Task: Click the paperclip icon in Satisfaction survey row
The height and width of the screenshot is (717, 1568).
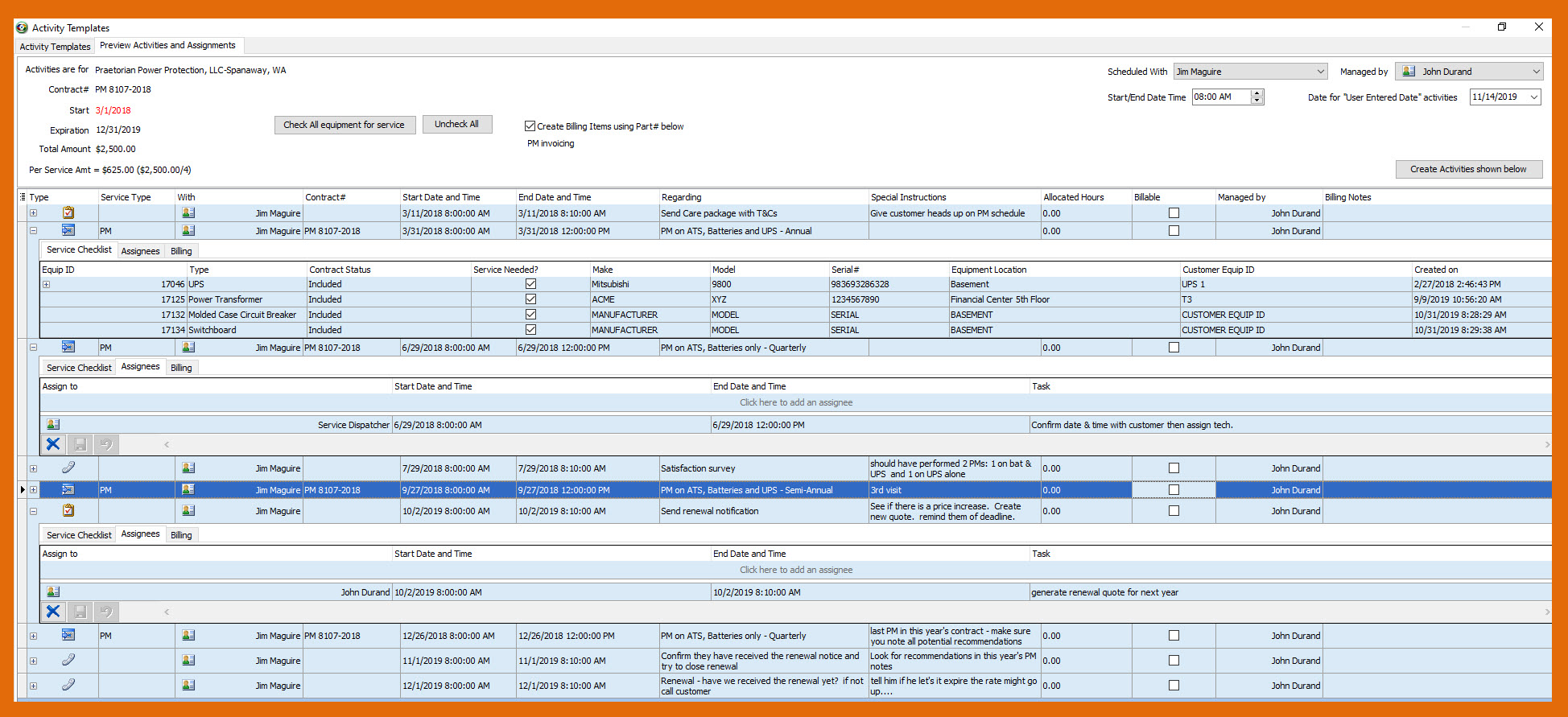Action: coord(68,468)
